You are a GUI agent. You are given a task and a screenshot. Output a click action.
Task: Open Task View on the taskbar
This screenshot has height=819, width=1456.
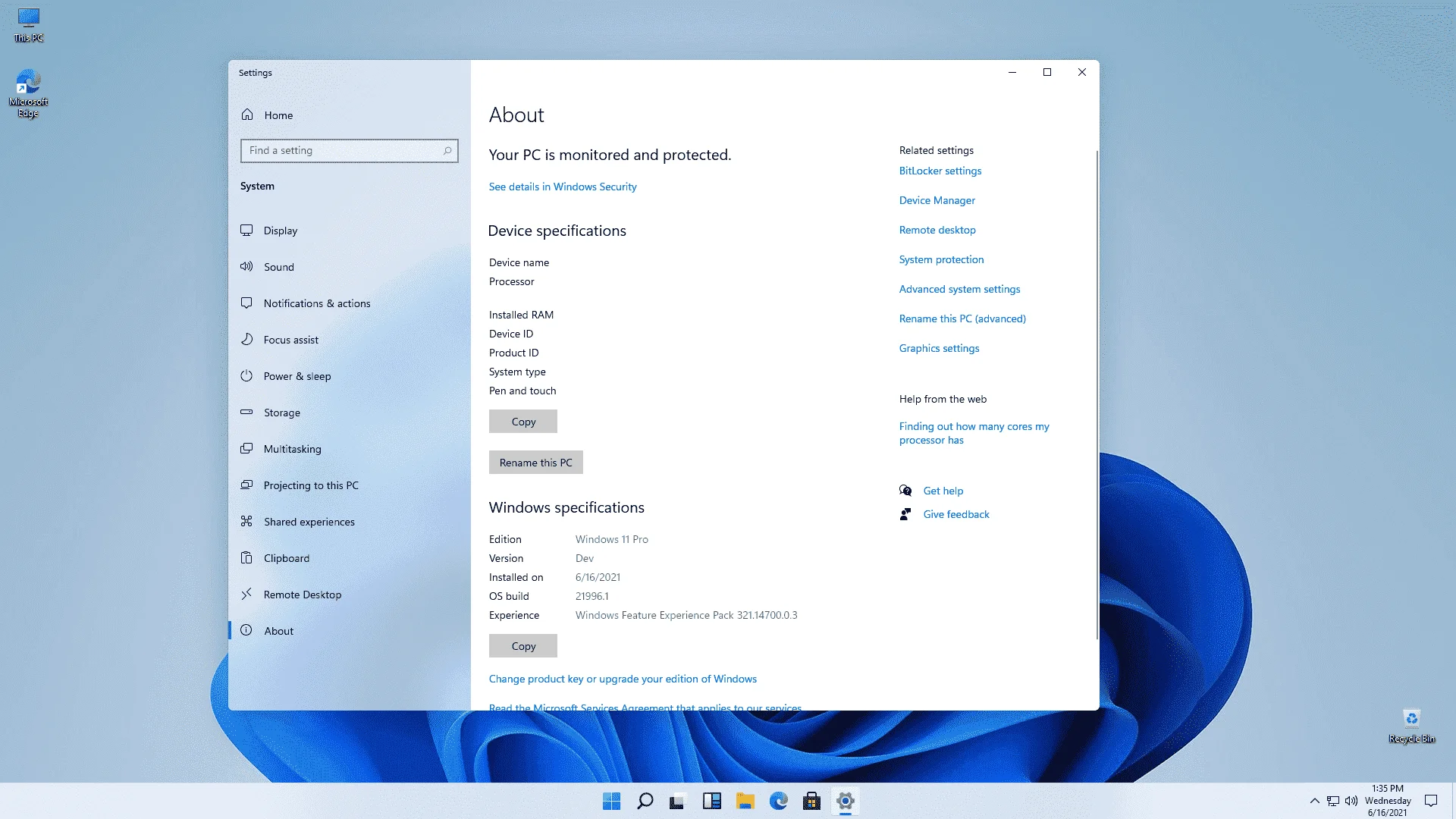(678, 801)
